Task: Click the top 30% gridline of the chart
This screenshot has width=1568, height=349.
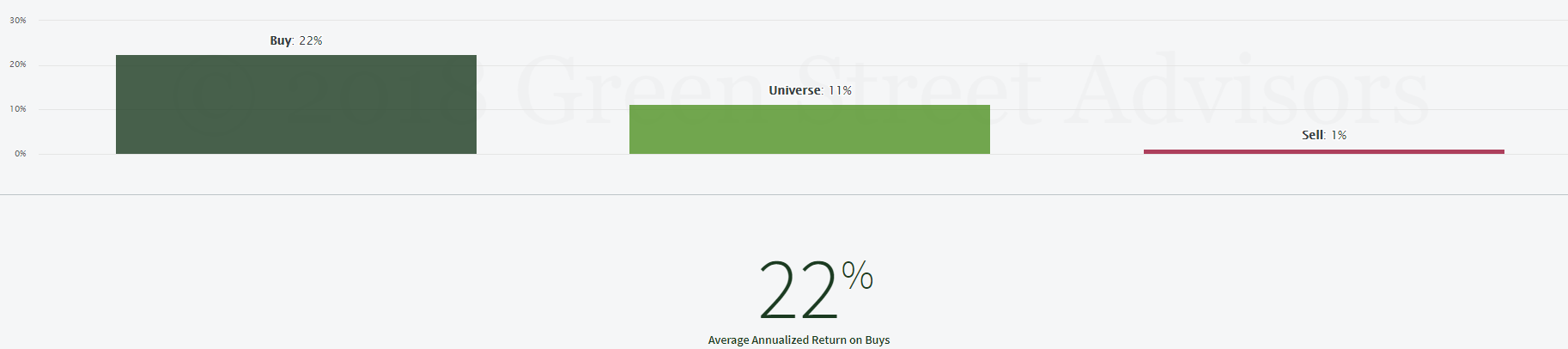Action: 803,20
